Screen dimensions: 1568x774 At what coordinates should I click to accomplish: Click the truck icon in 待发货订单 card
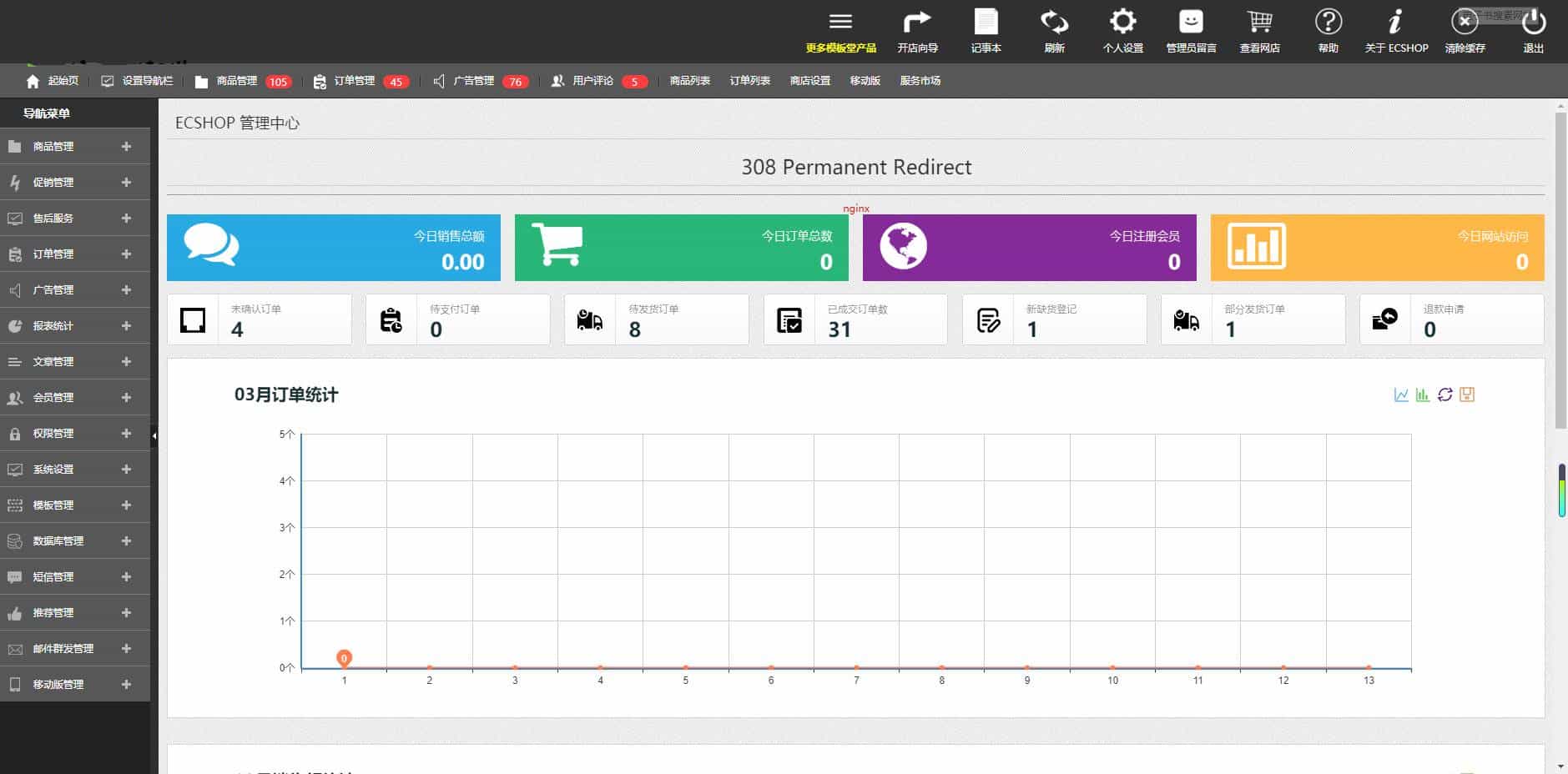(x=589, y=320)
